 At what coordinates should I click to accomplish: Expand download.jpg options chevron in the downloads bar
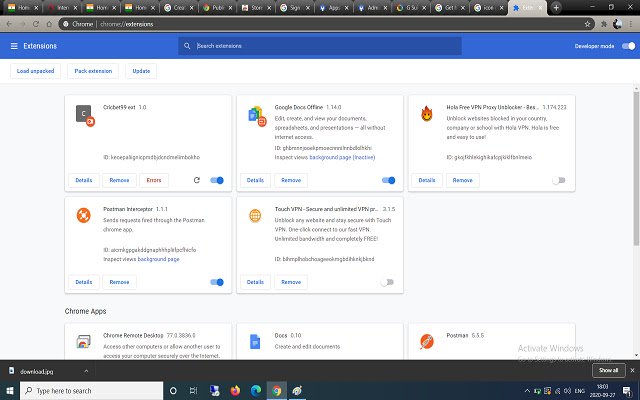[x=86, y=371]
